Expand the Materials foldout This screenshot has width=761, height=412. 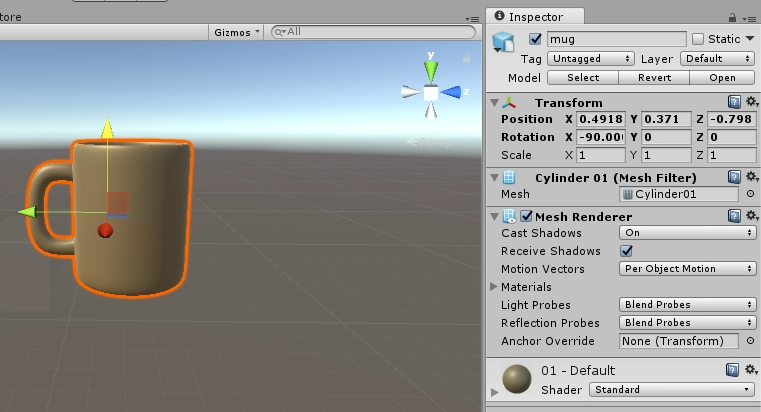tap(494, 287)
